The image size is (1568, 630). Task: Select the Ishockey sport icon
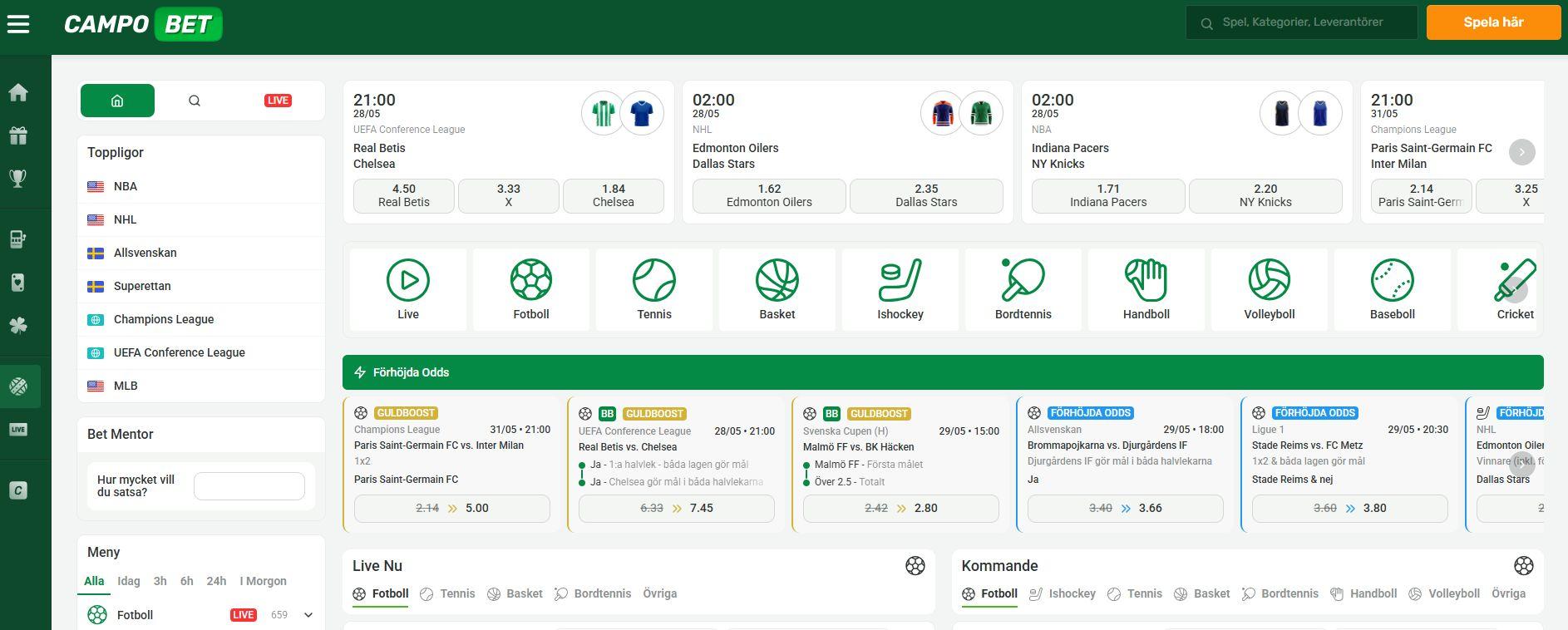pos(900,289)
